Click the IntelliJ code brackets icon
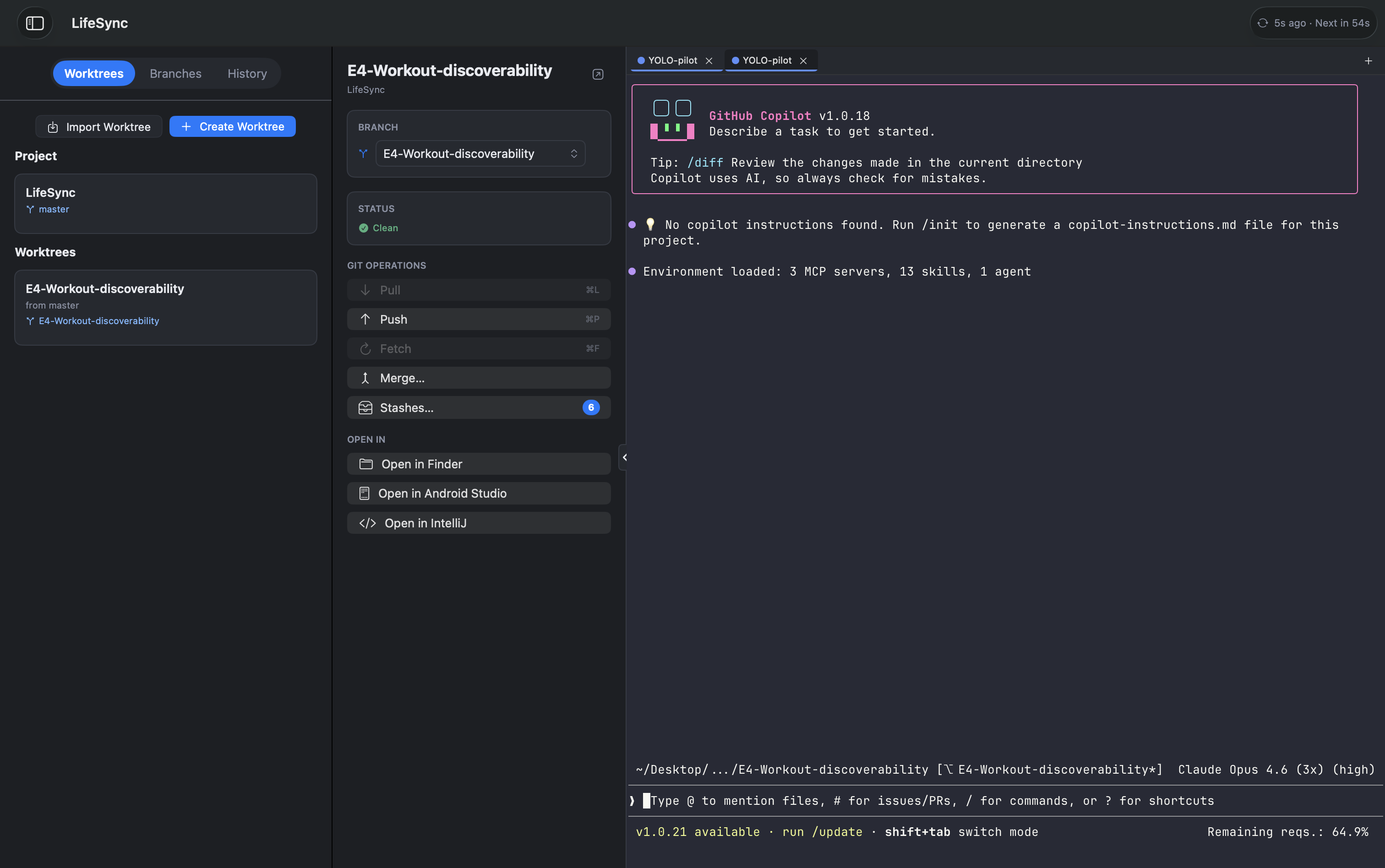This screenshot has width=1385, height=868. click(x=367, y=523)
